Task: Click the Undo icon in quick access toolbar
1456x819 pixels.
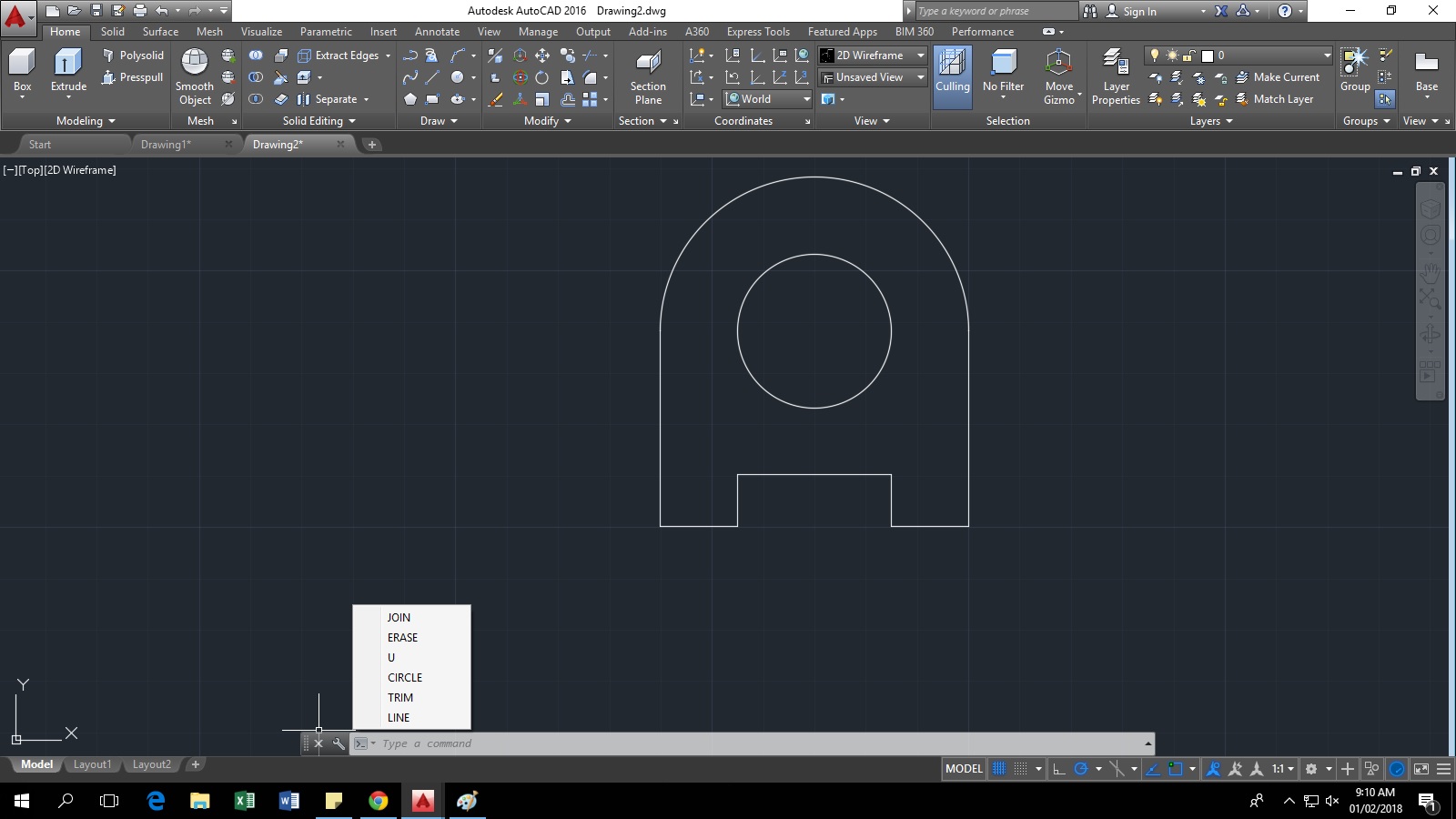Action: pyautogui.click(x=161, y=11)
